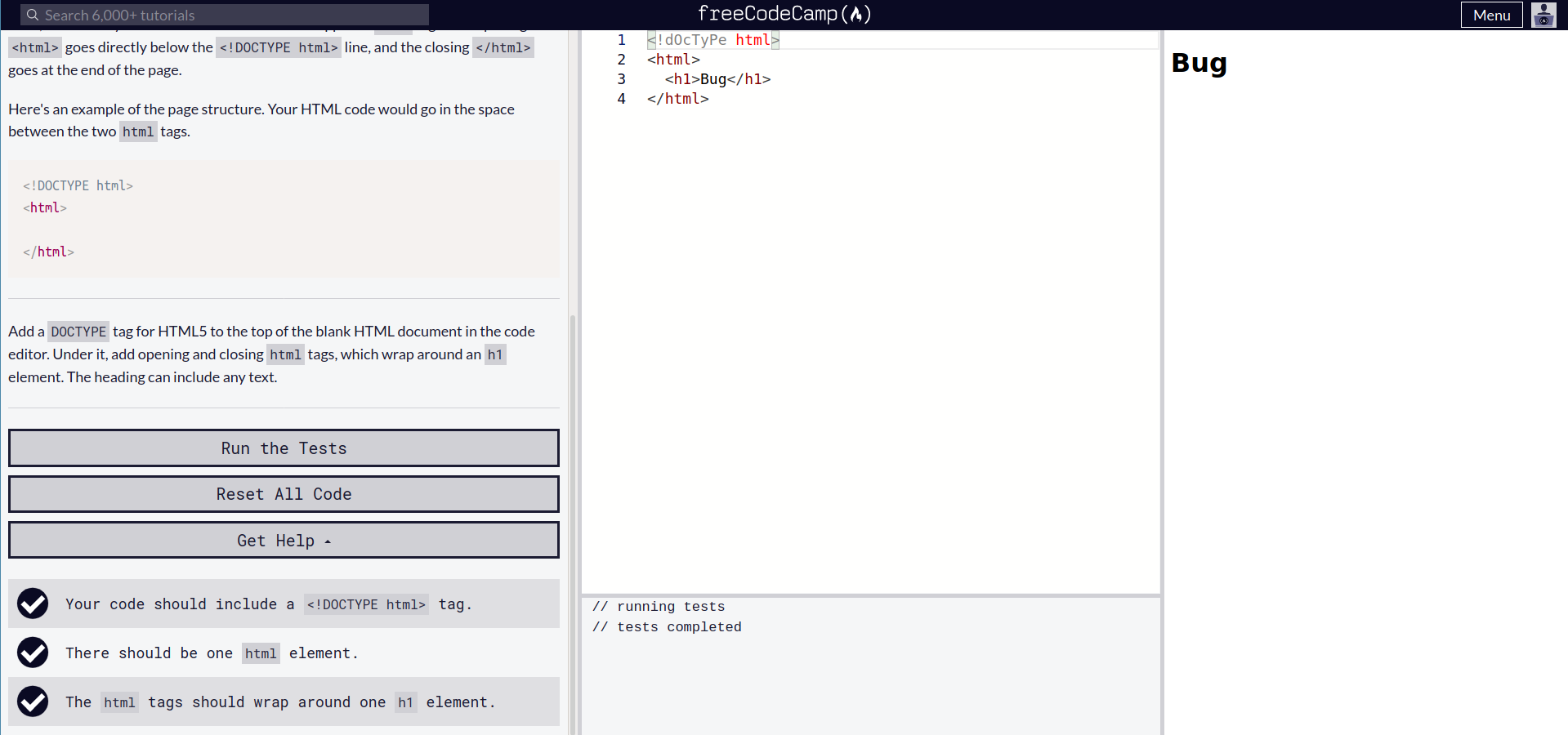
Task: Open the Menu in the top right
Action: pyautogui.click(x=1490, y=15)
